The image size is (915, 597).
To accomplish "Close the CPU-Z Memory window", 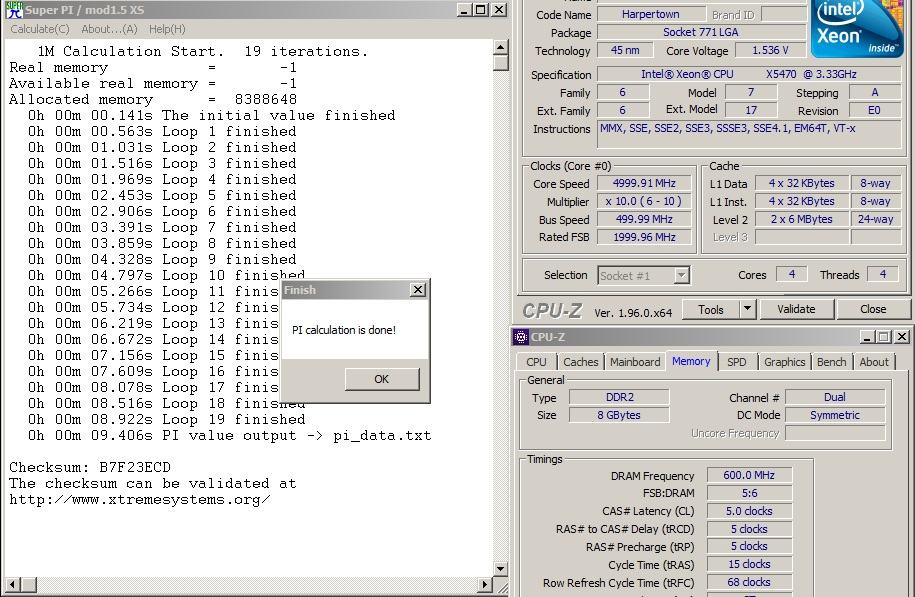I will click(x=902, y=337).
